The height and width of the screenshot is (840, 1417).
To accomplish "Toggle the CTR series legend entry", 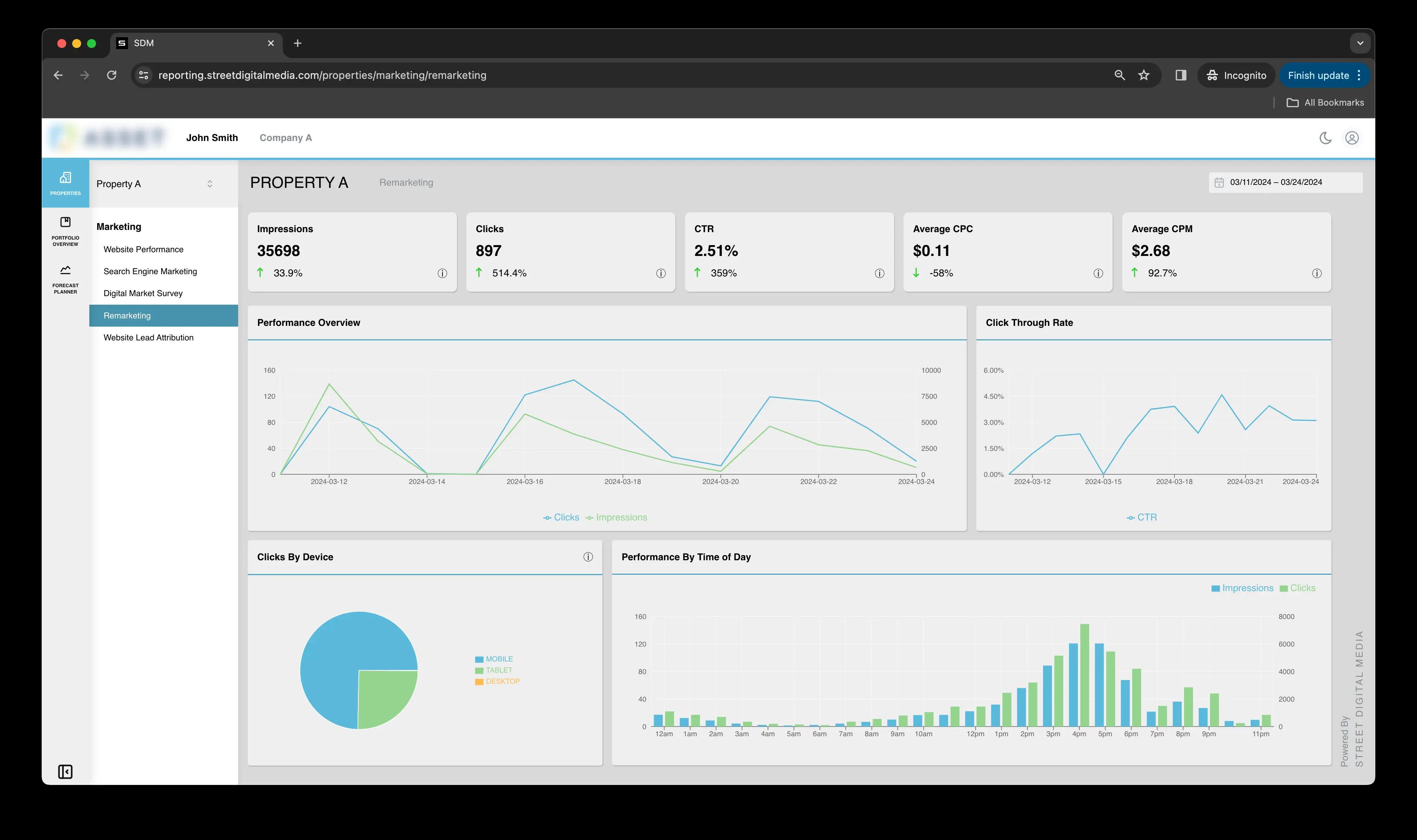I will [1141, 517].
